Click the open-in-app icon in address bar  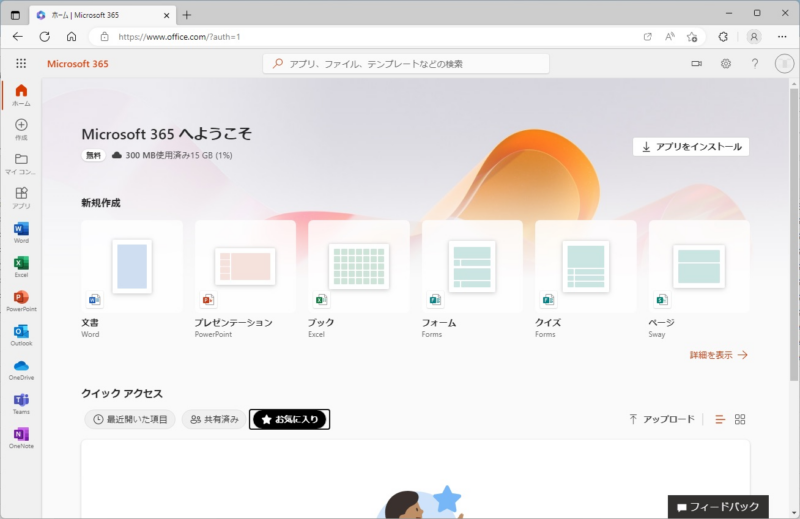click(647, 37)
